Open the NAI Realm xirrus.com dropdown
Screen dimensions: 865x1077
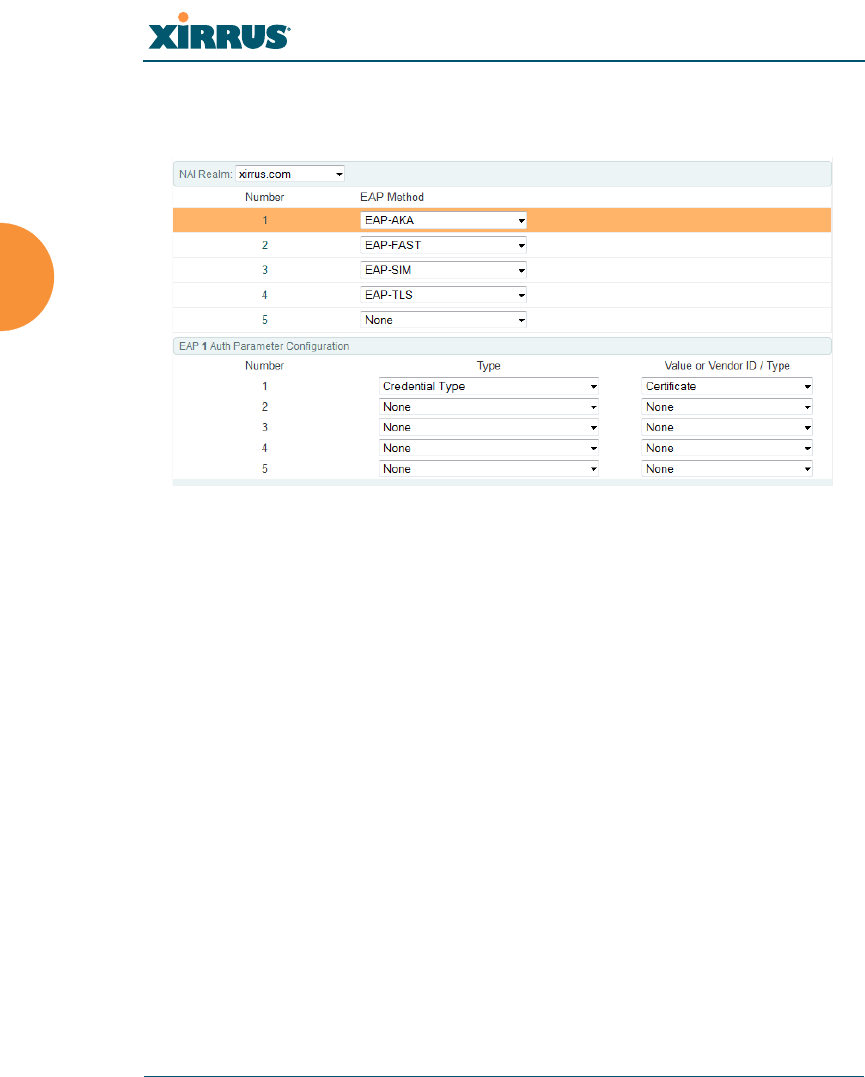click(290, 174)
